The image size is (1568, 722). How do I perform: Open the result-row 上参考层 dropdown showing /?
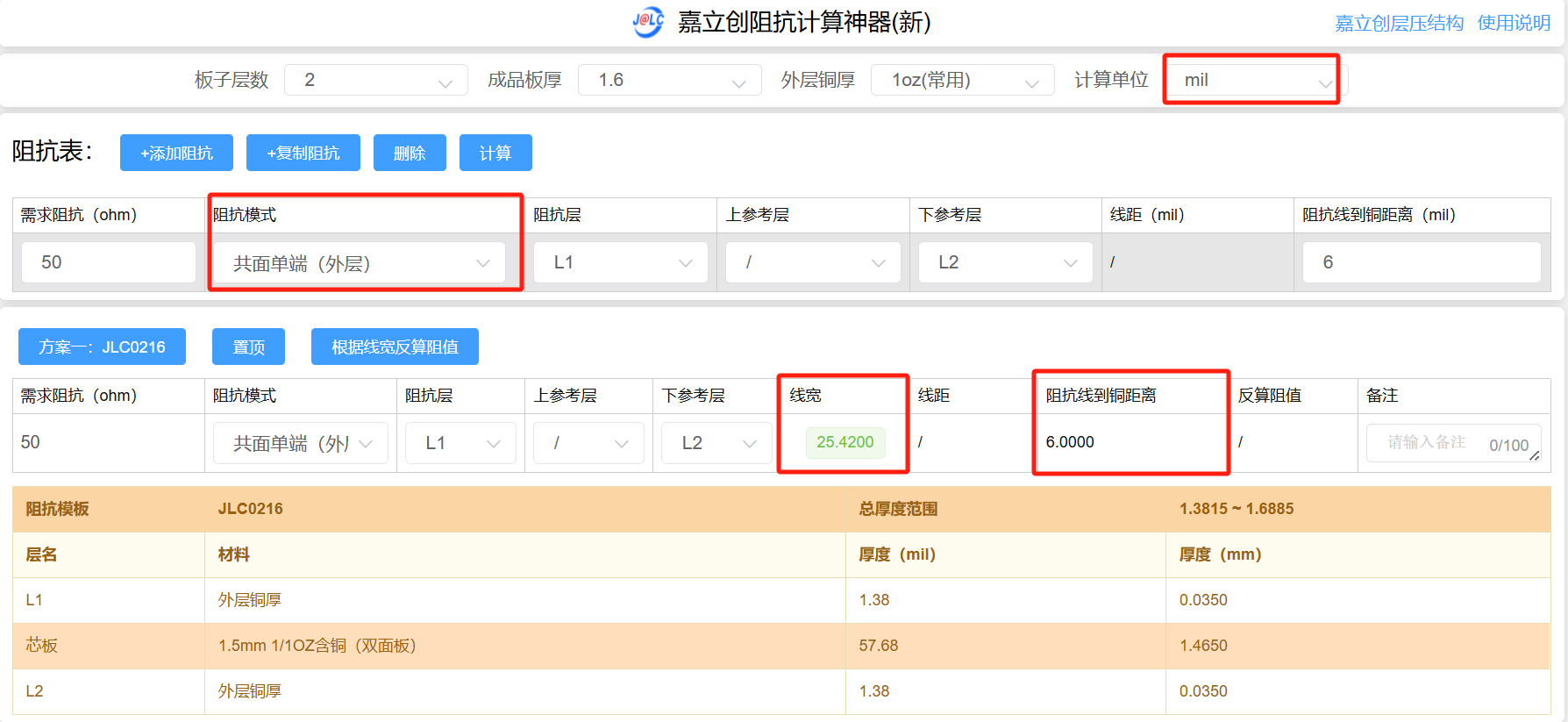[x=588, y=443]
